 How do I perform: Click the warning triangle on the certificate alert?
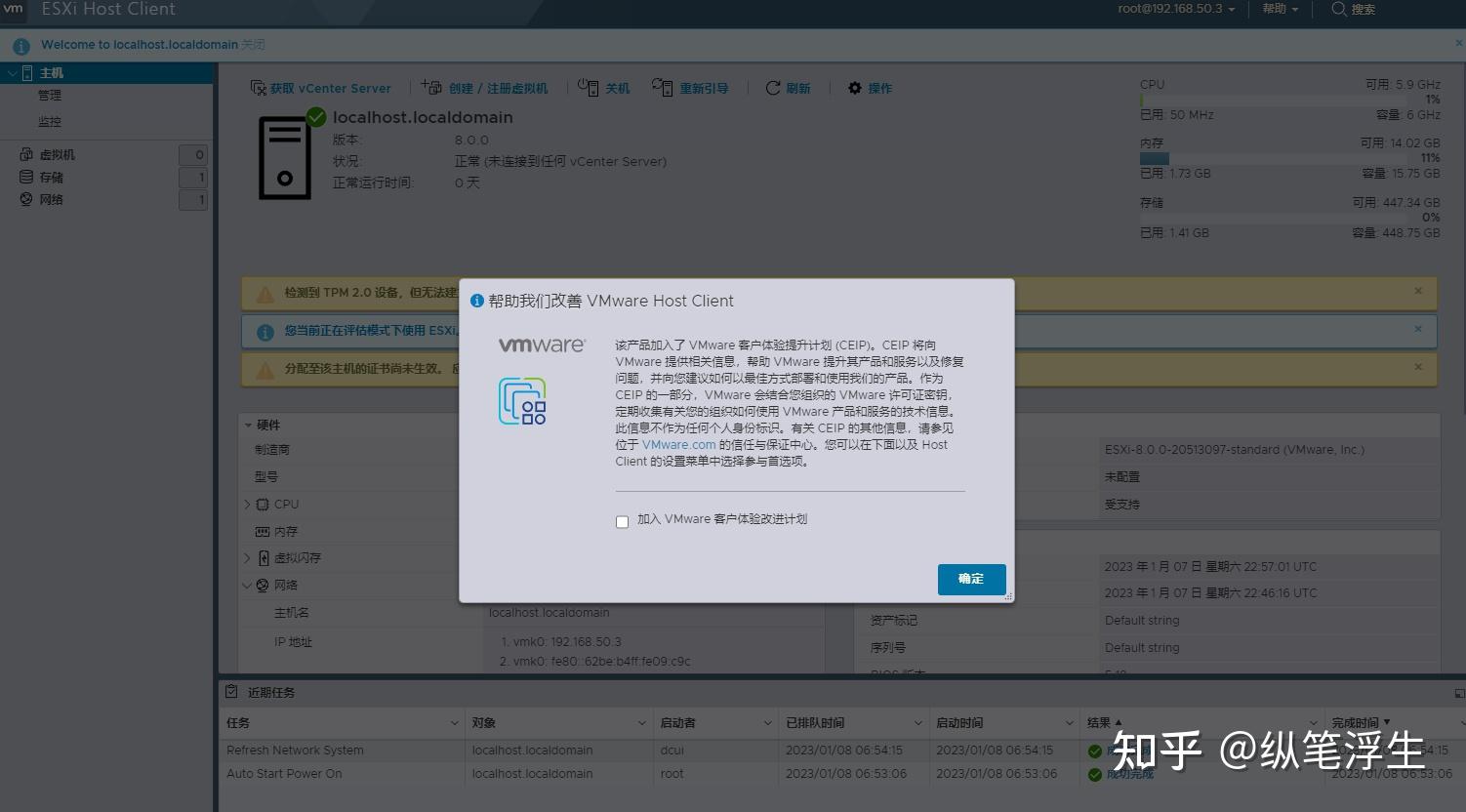point(265,370)
